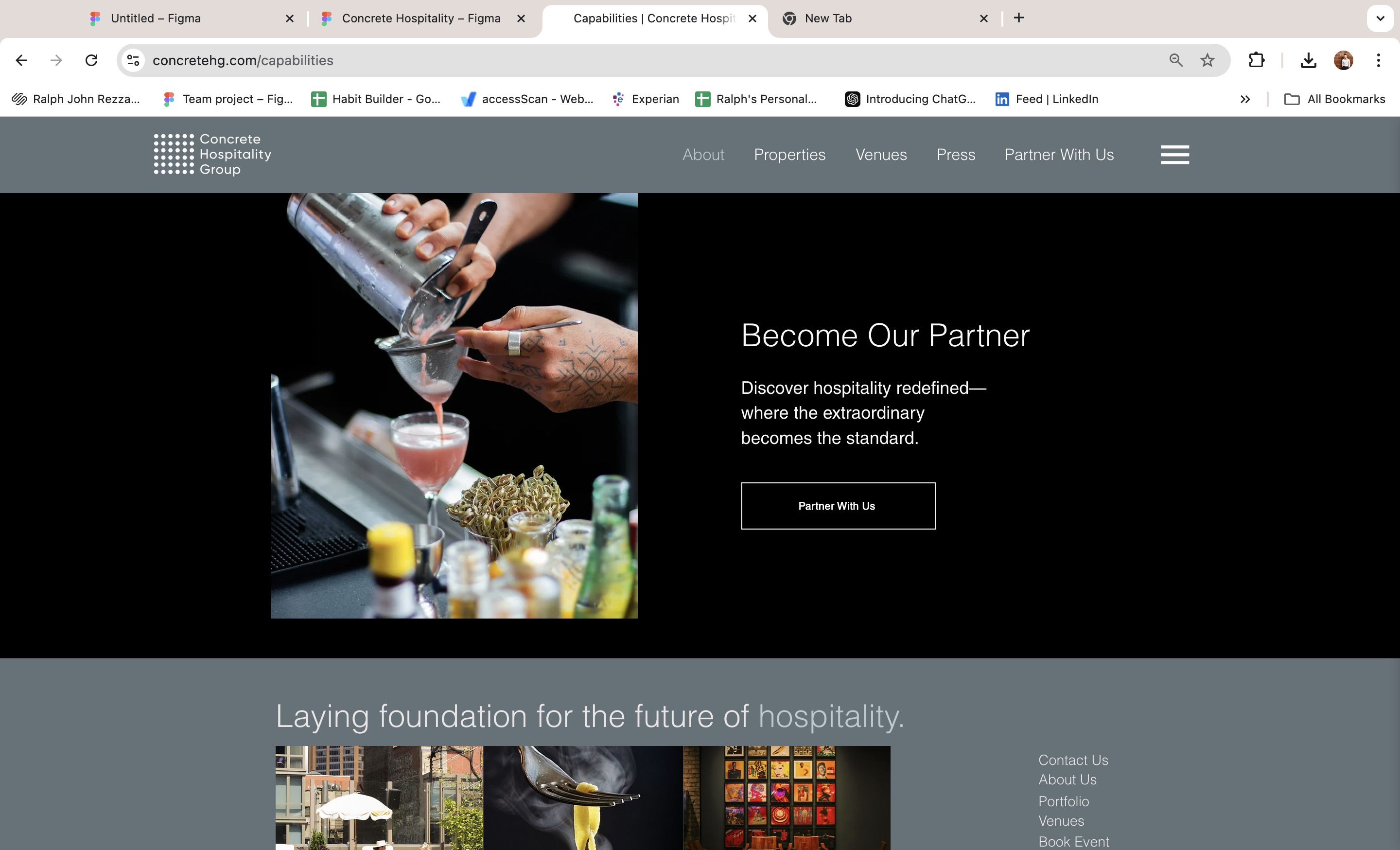Go back with the back arrow
This screenshot has height=850, width=1400.
tap(21, 60)
